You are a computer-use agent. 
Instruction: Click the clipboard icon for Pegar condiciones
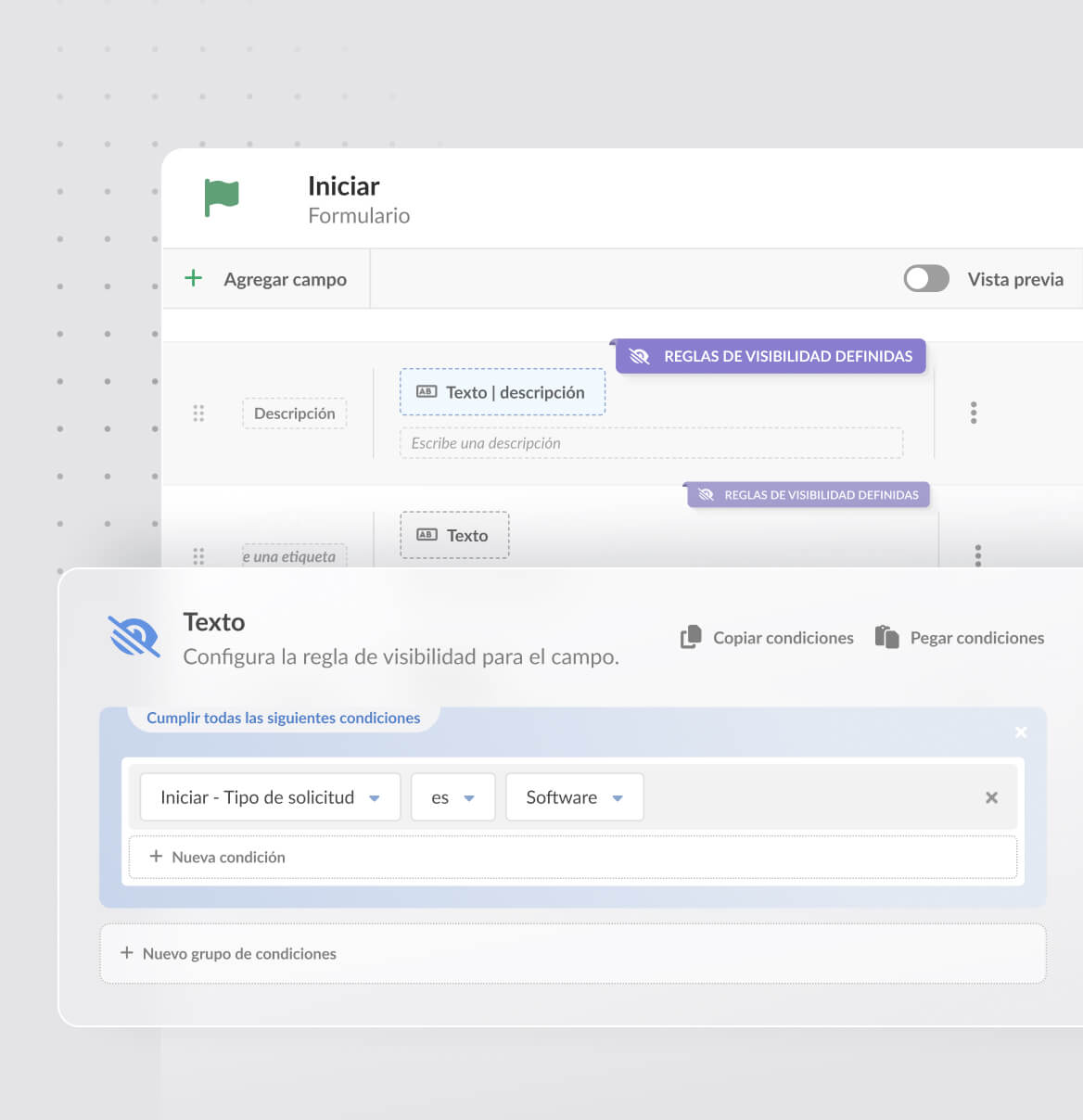click(x=887, y=637)
